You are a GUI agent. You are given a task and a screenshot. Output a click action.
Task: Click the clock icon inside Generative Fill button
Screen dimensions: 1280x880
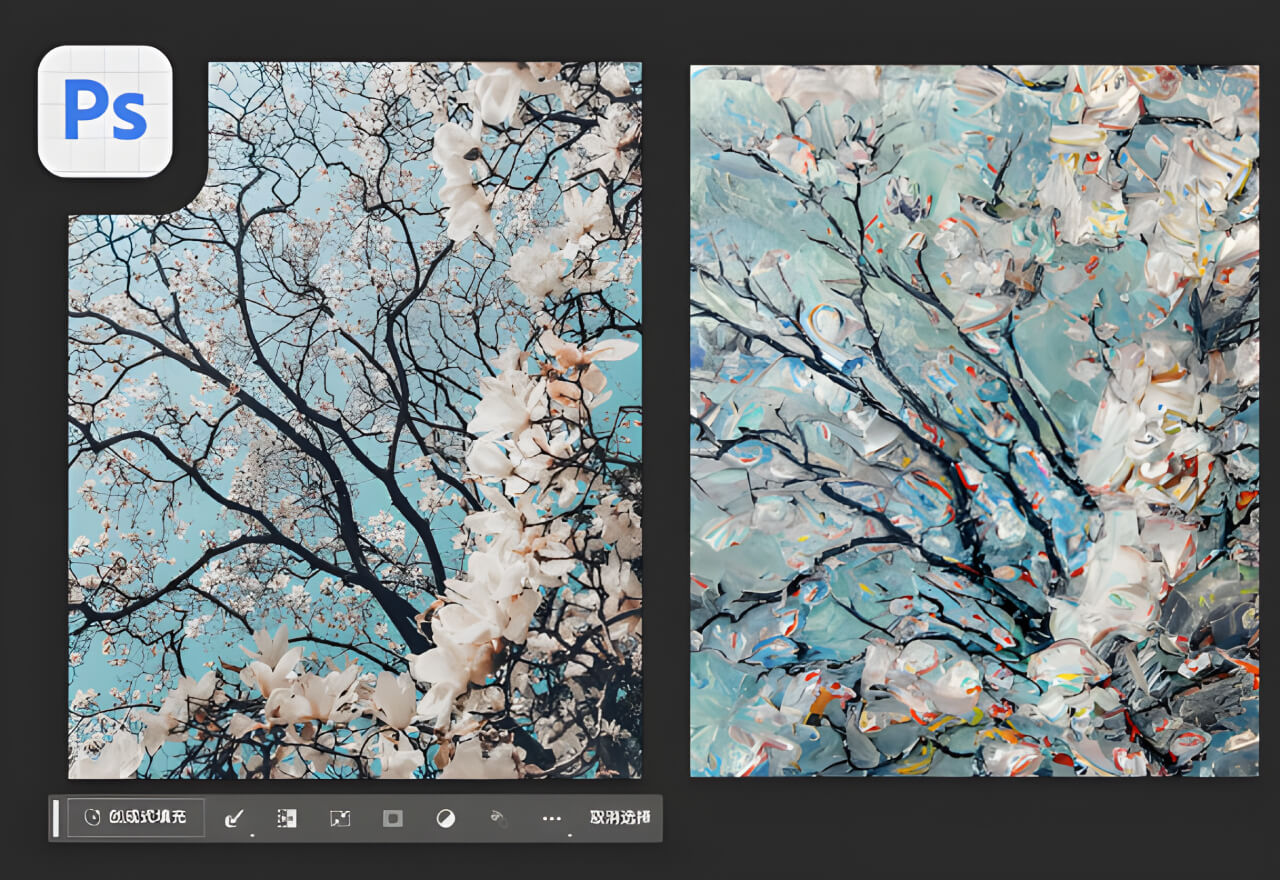[x=90, y=815]
